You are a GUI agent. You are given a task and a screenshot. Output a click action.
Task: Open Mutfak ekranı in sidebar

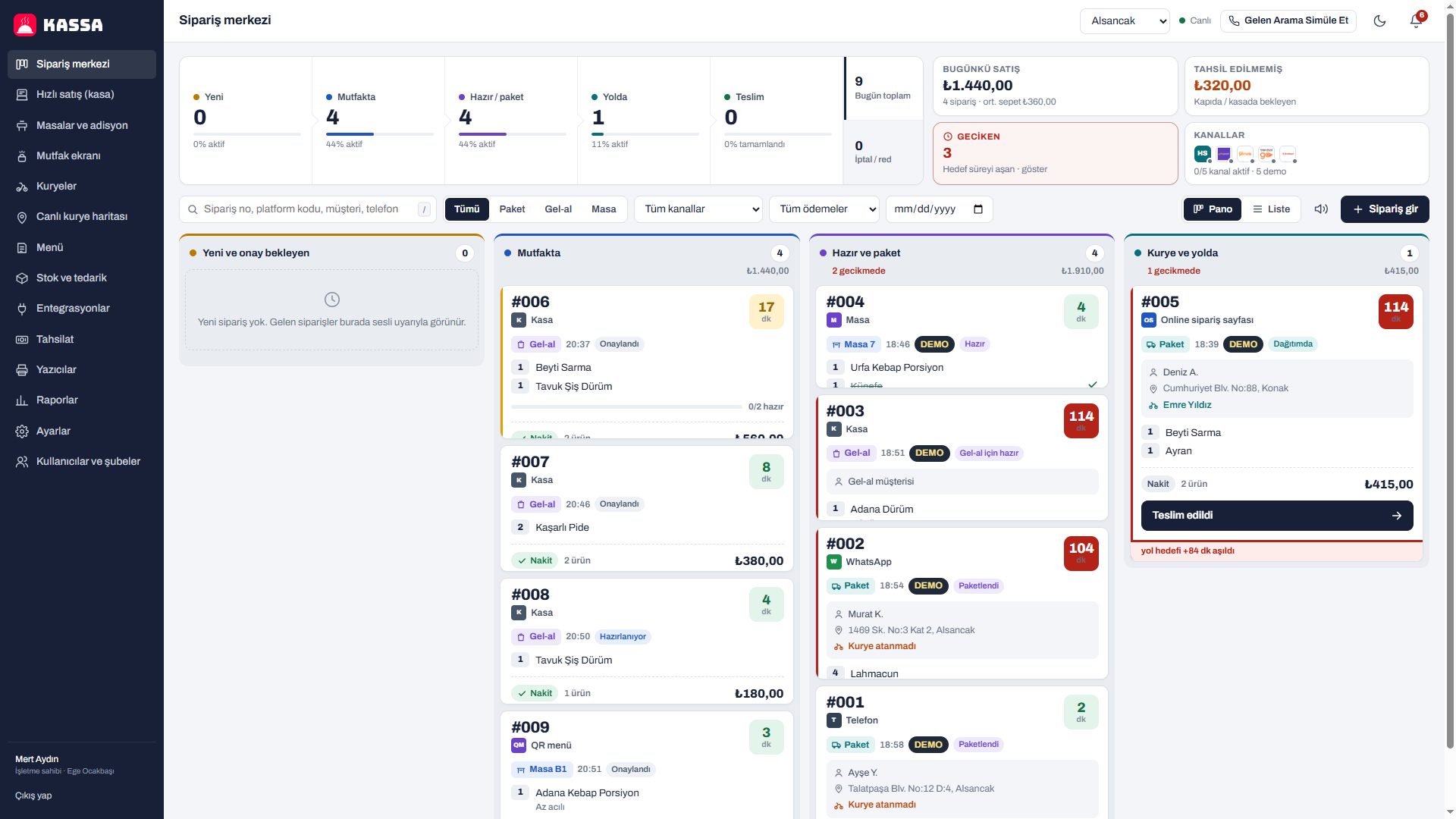coord(82,155)
